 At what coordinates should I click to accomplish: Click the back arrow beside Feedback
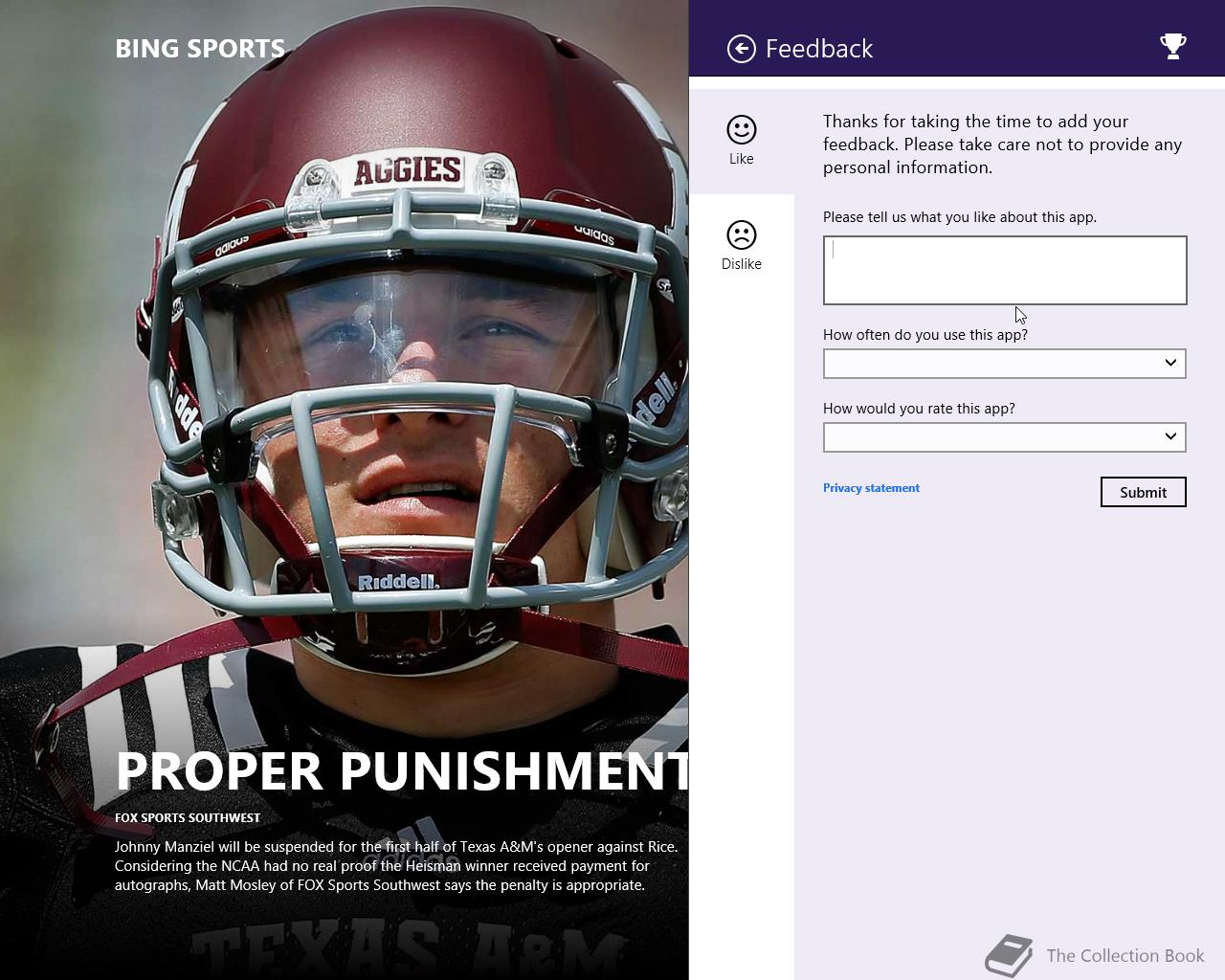(x=741, y=49)
